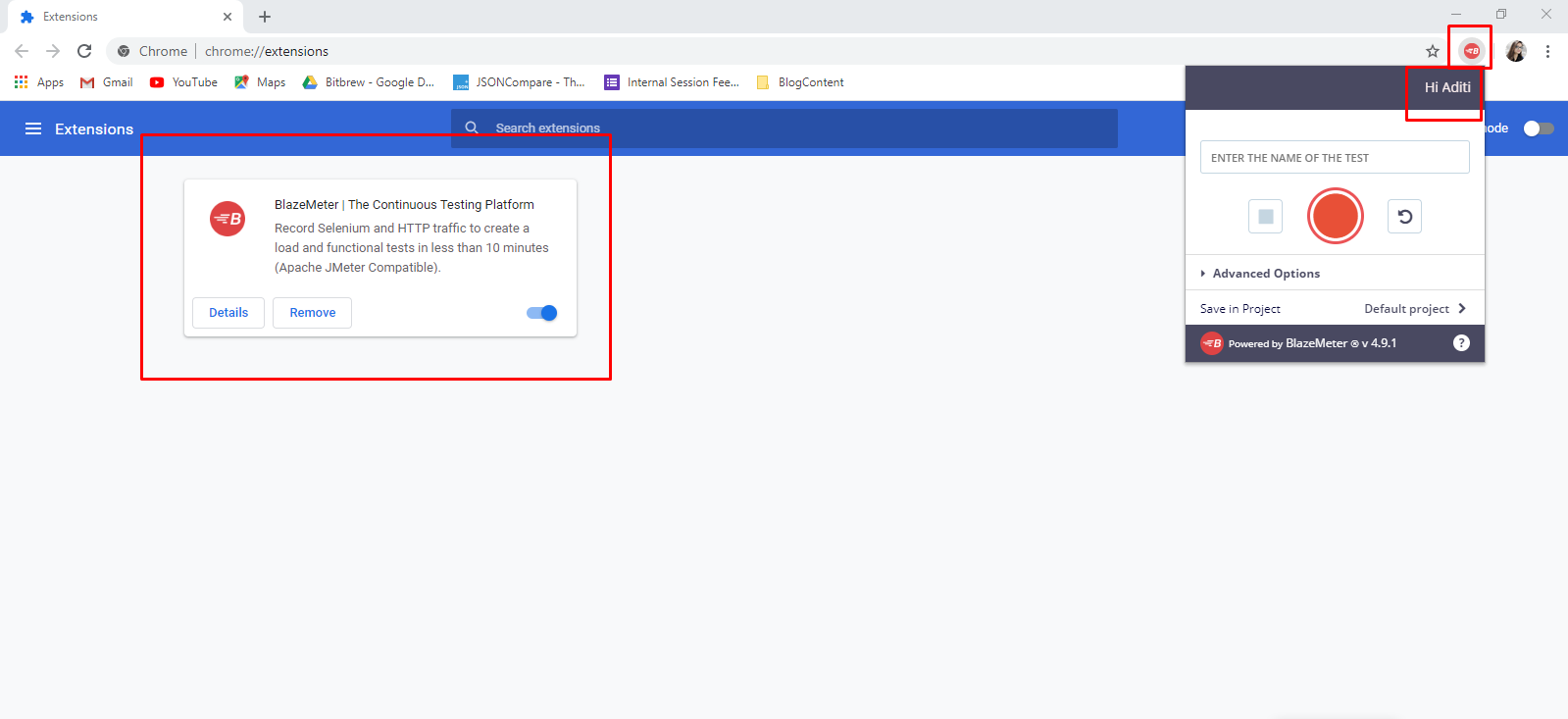Viewport: 1568px width, 719px height.
Task: Click Details button on BlazeMeter card
Action: (x=228, y=313)
